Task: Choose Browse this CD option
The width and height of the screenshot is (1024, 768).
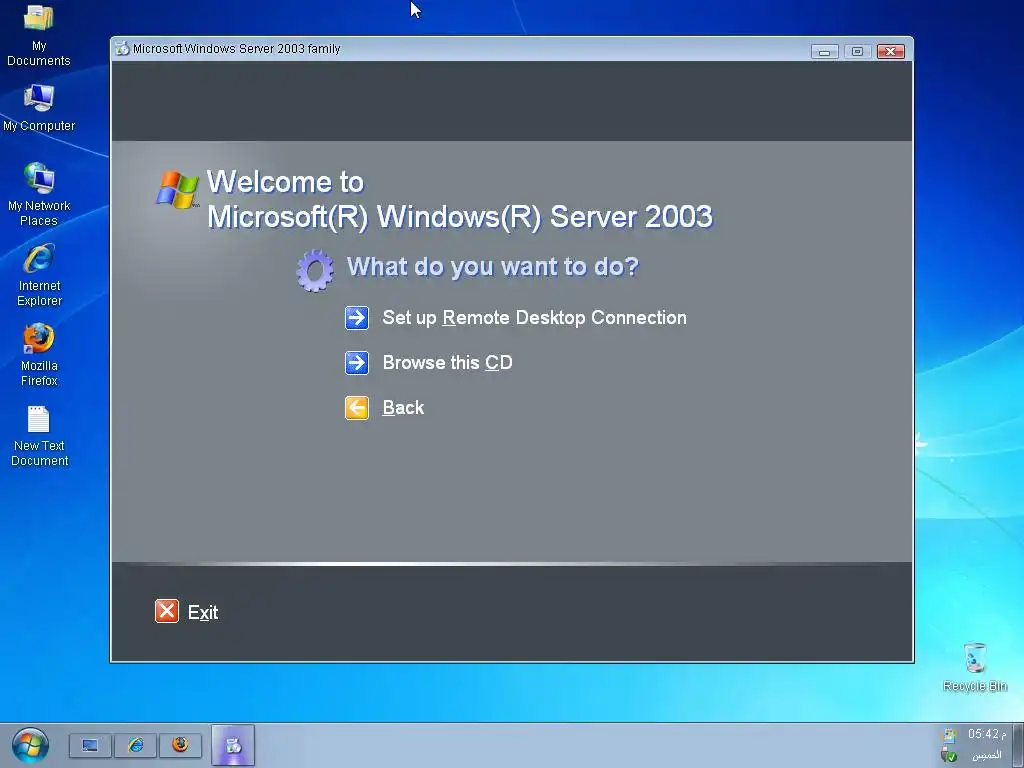Action: (x=447, y=362)
